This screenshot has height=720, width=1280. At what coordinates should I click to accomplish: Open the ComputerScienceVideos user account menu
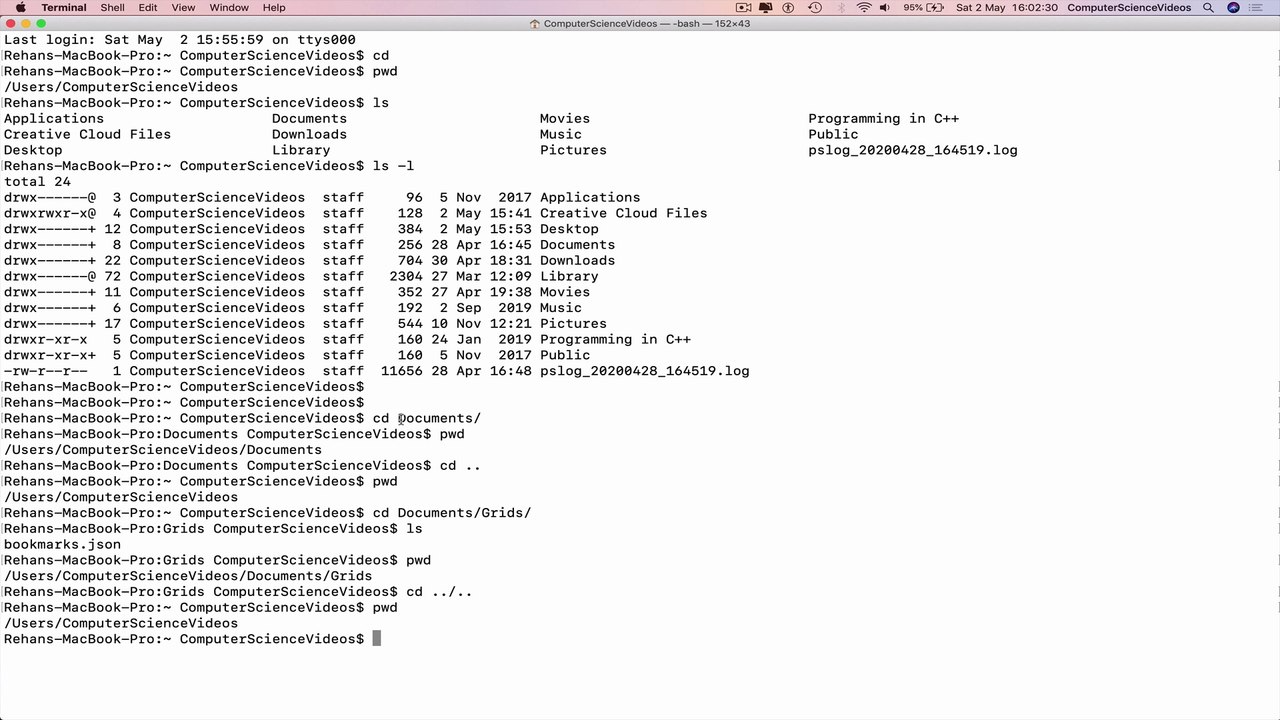pos(1129,7)
